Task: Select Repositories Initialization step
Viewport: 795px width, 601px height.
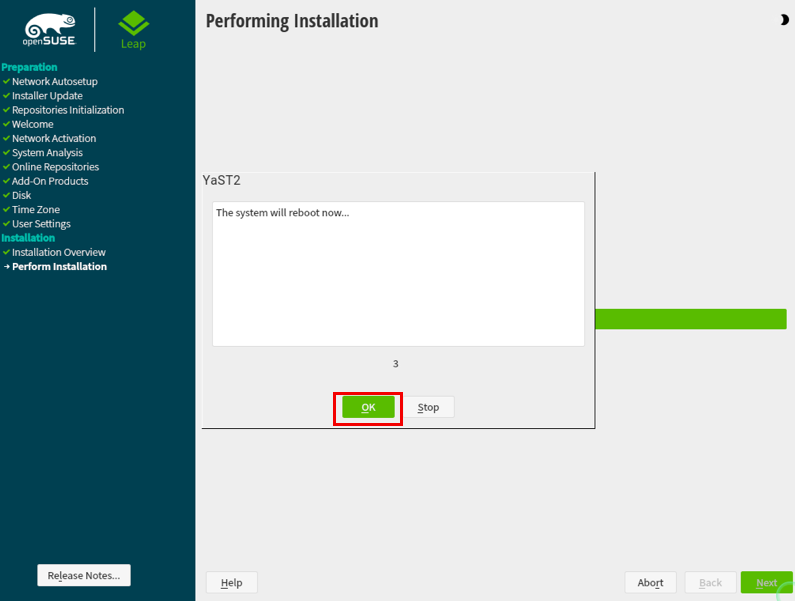Action: pyautogui.click(x=68, y=110)
